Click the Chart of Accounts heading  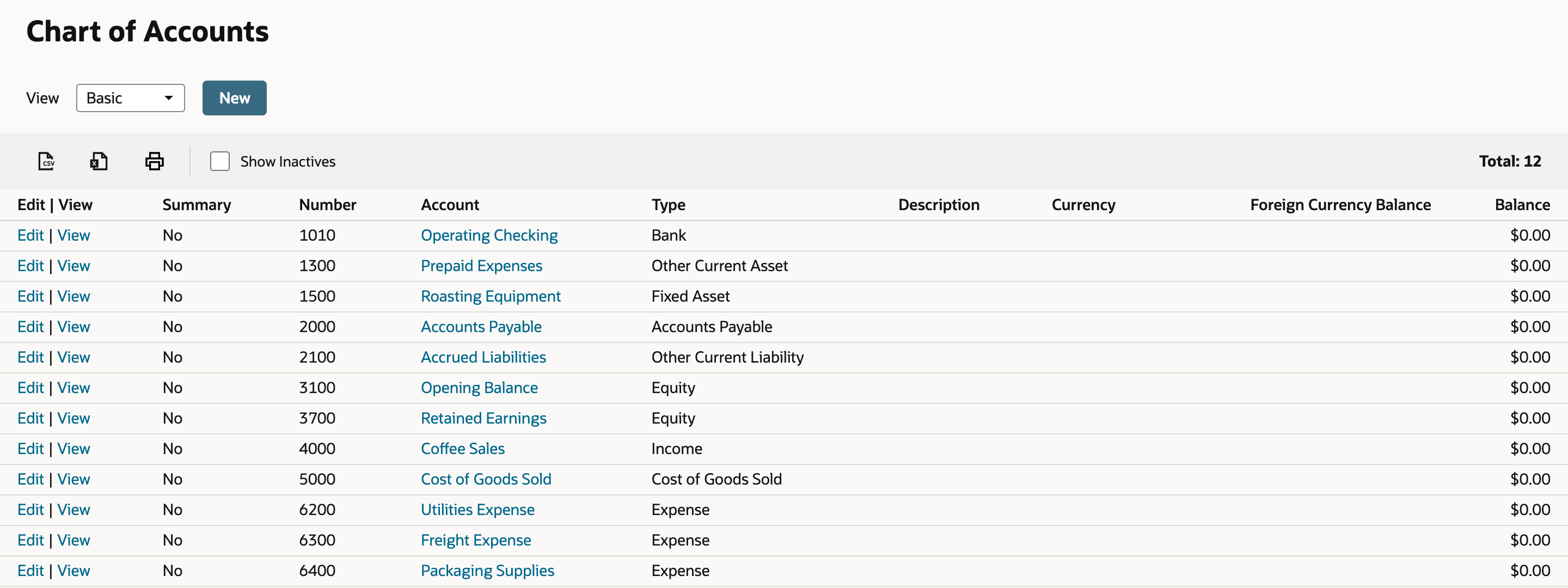tap(148, 32)
